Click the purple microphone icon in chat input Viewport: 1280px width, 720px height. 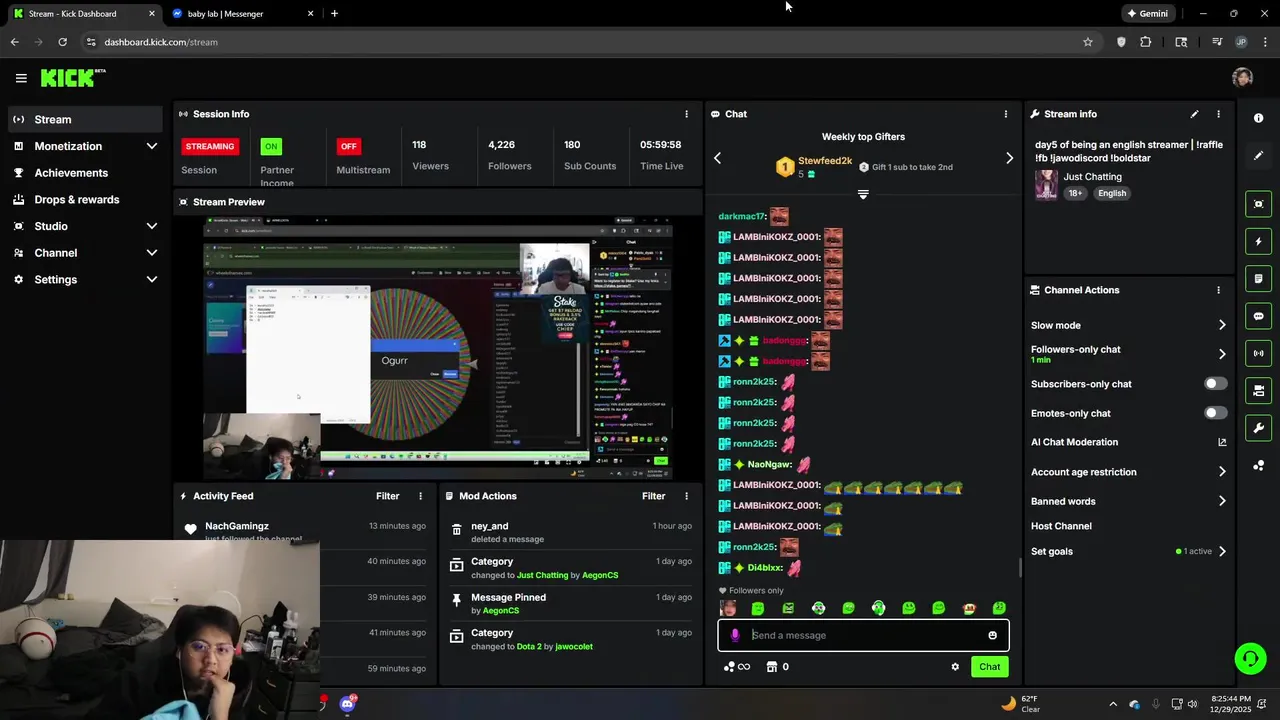(735, 635)
